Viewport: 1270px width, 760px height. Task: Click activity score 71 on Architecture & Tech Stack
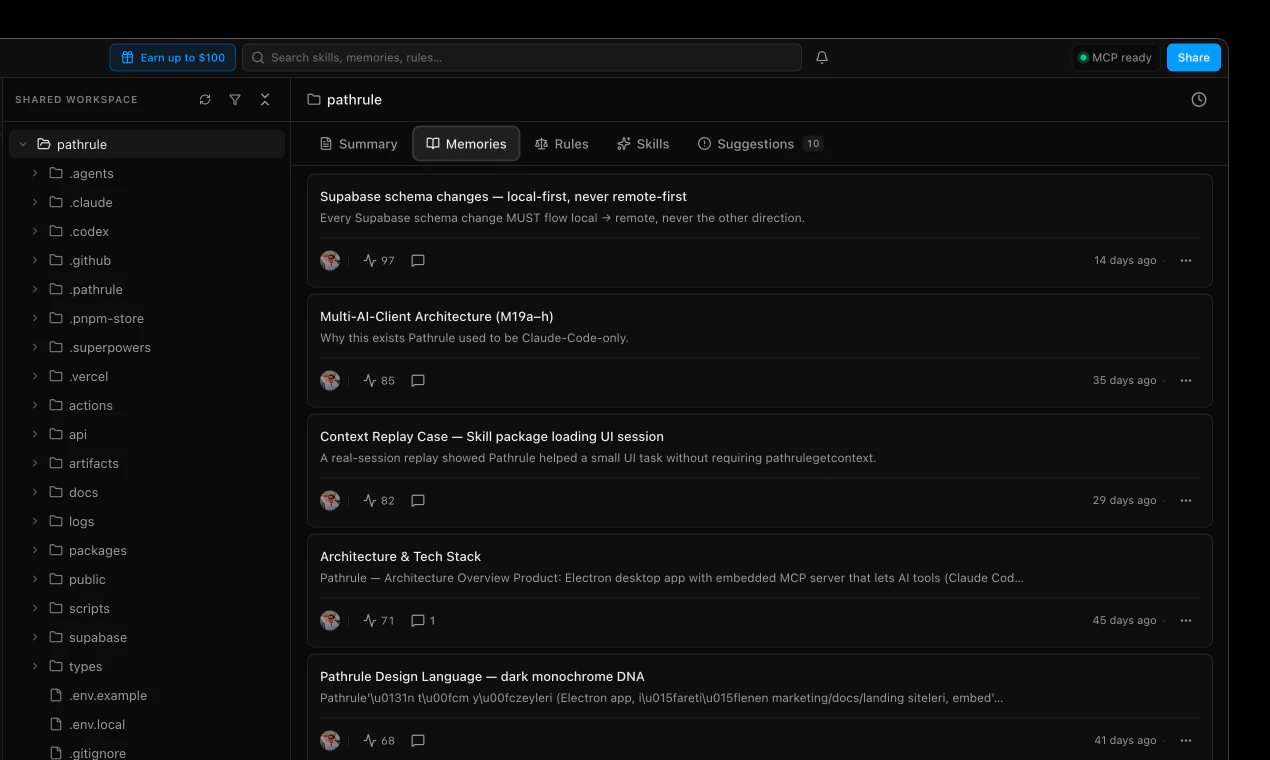379,621
